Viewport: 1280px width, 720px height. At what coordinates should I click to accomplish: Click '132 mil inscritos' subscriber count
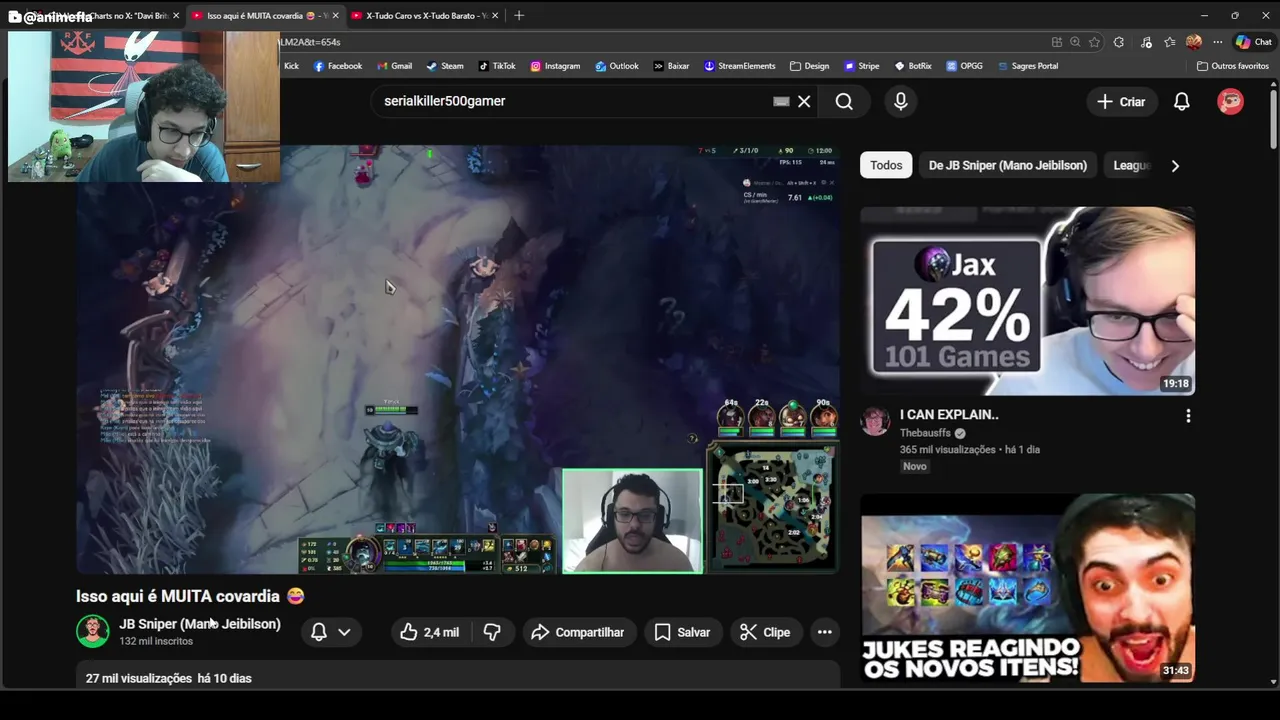tap(156, 641)
